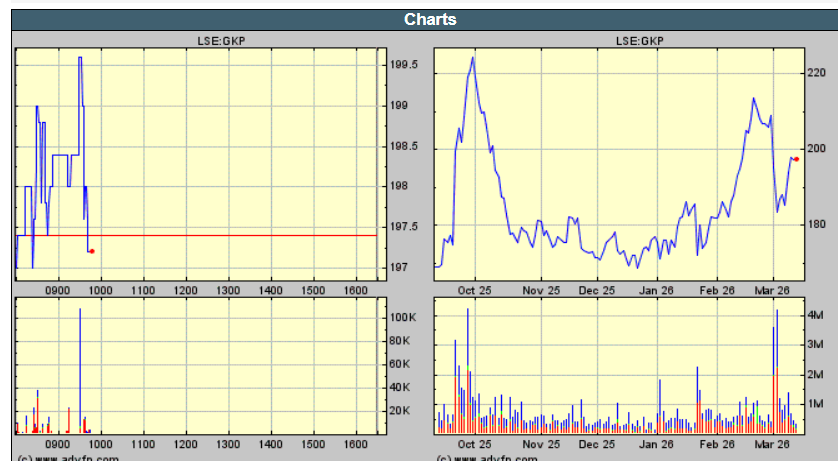
Task: Click the 198.5 price axis label
Action: [x=404, y=146]
